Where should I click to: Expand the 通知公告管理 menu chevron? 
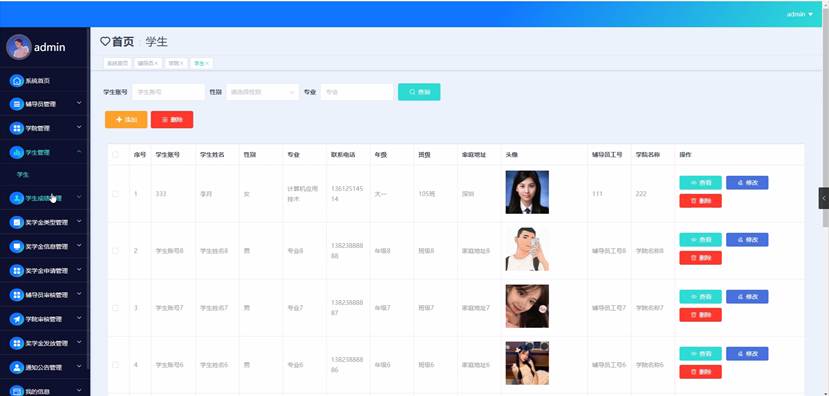pos(79,366)
